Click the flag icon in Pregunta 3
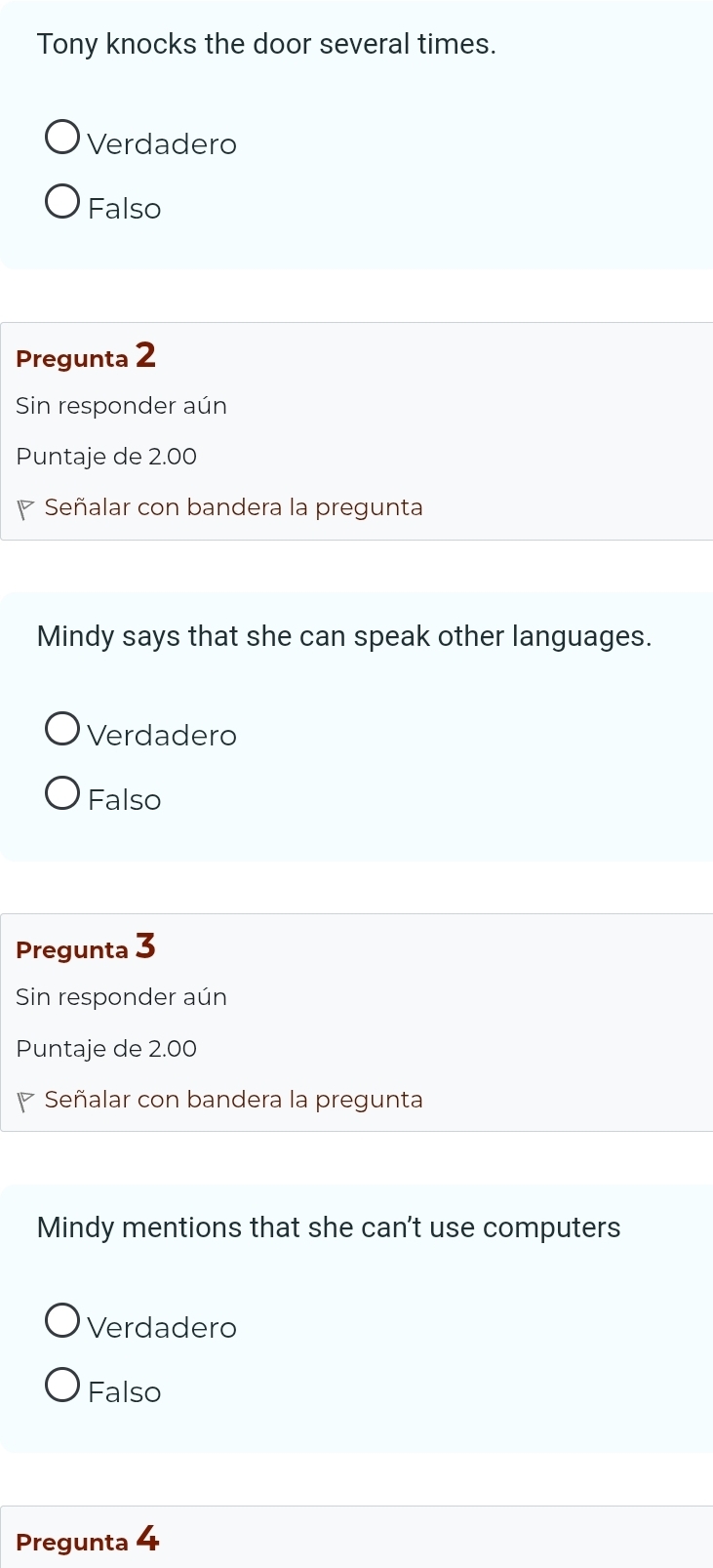The height and width of the screenshot is (1568, 713). point(25,1101)
